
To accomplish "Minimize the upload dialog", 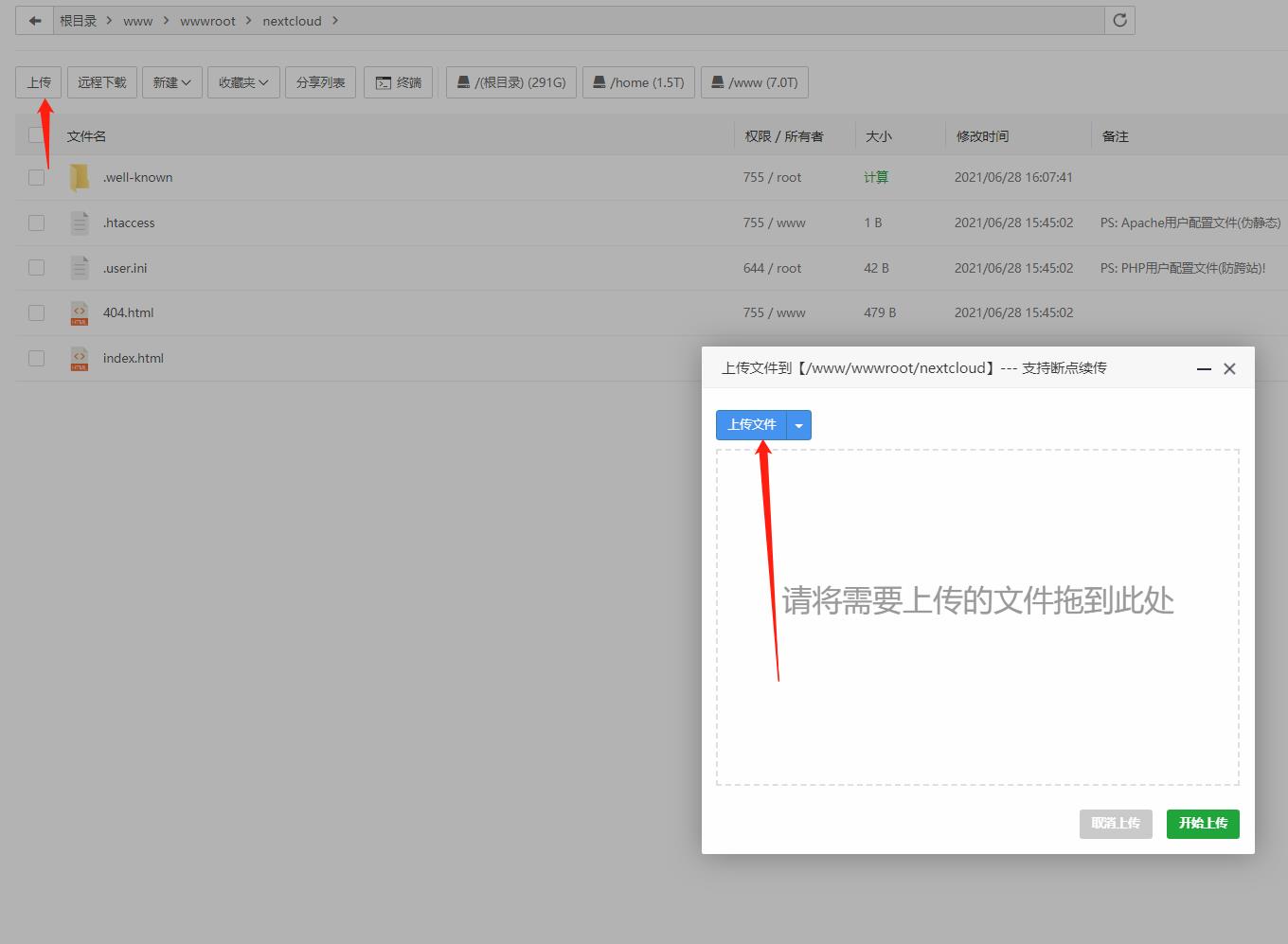I will tap(1204, 368).
